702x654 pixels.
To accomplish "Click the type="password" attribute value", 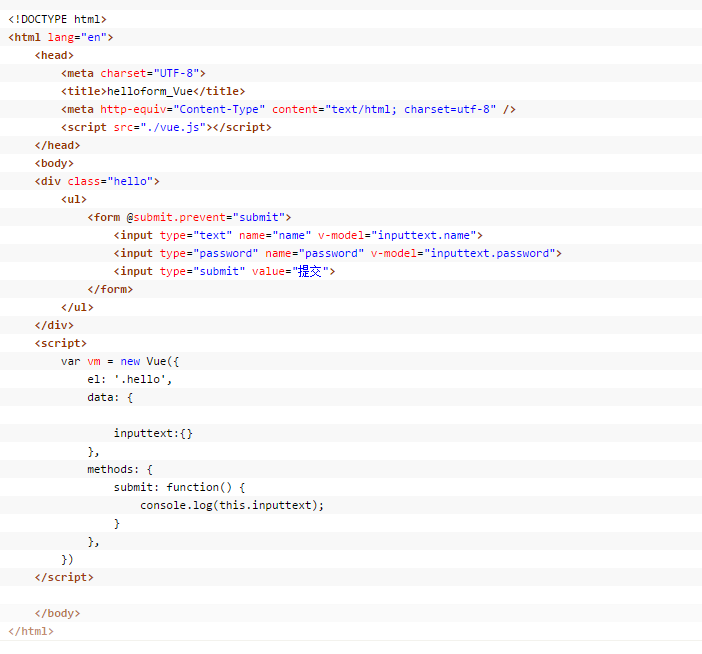I will (226, 253).
